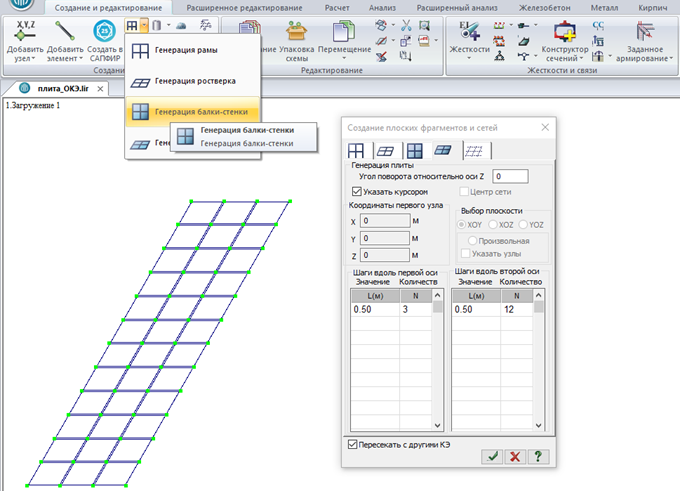Expand Конструктор сечений dropdown arrow
This screenshot has height=491, width=680.
pos(581,59)
